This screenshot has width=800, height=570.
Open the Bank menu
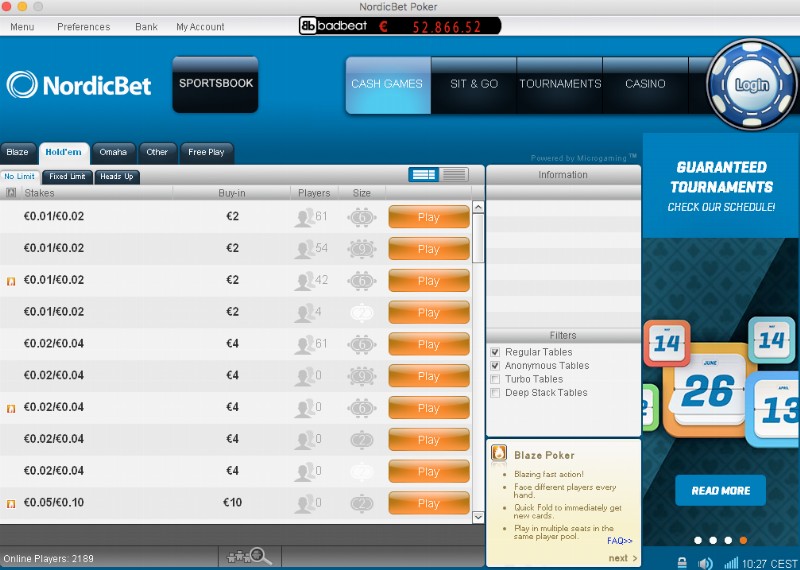(146, 27)
